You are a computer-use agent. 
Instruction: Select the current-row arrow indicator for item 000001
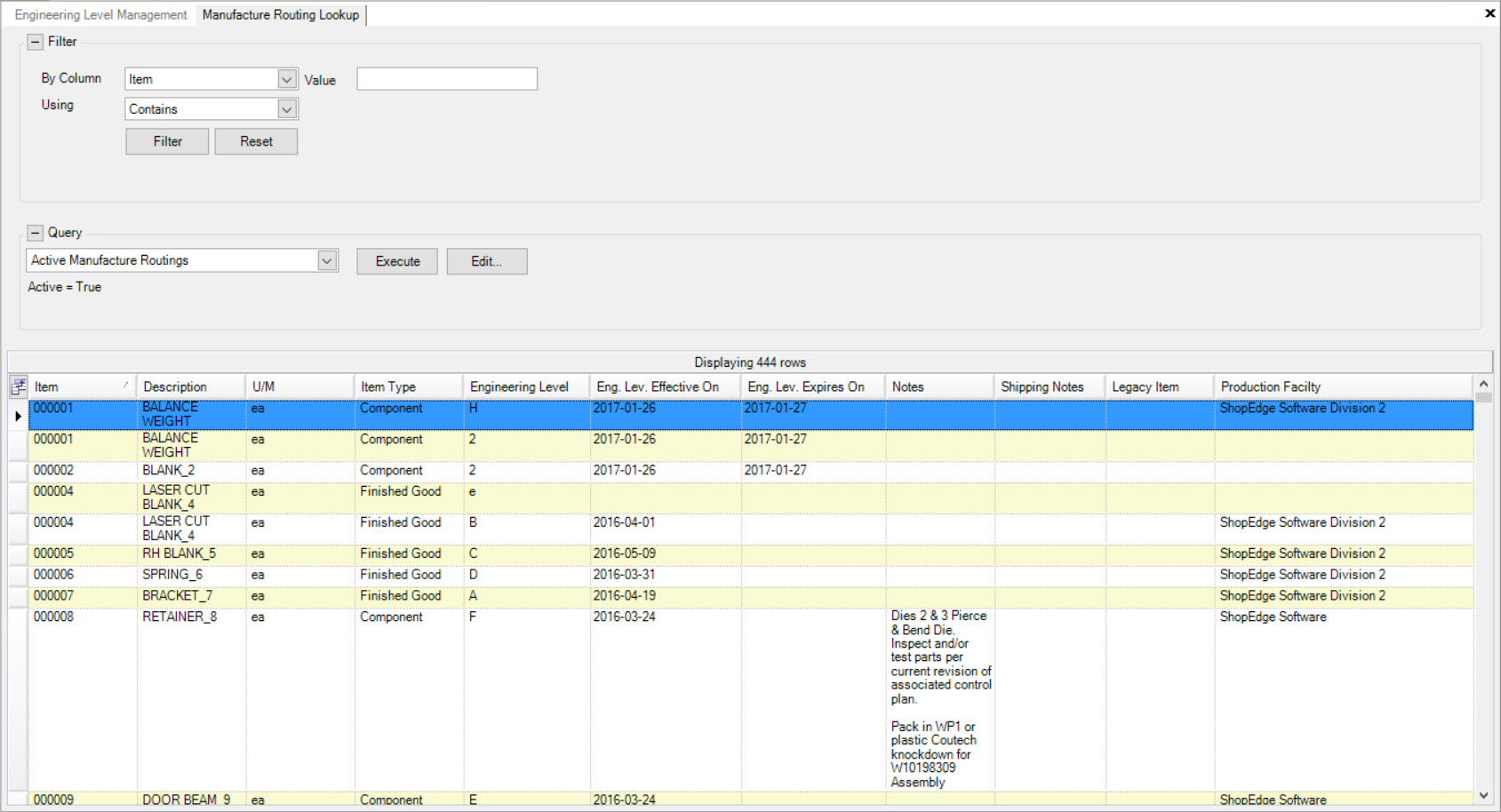[18, 416]
